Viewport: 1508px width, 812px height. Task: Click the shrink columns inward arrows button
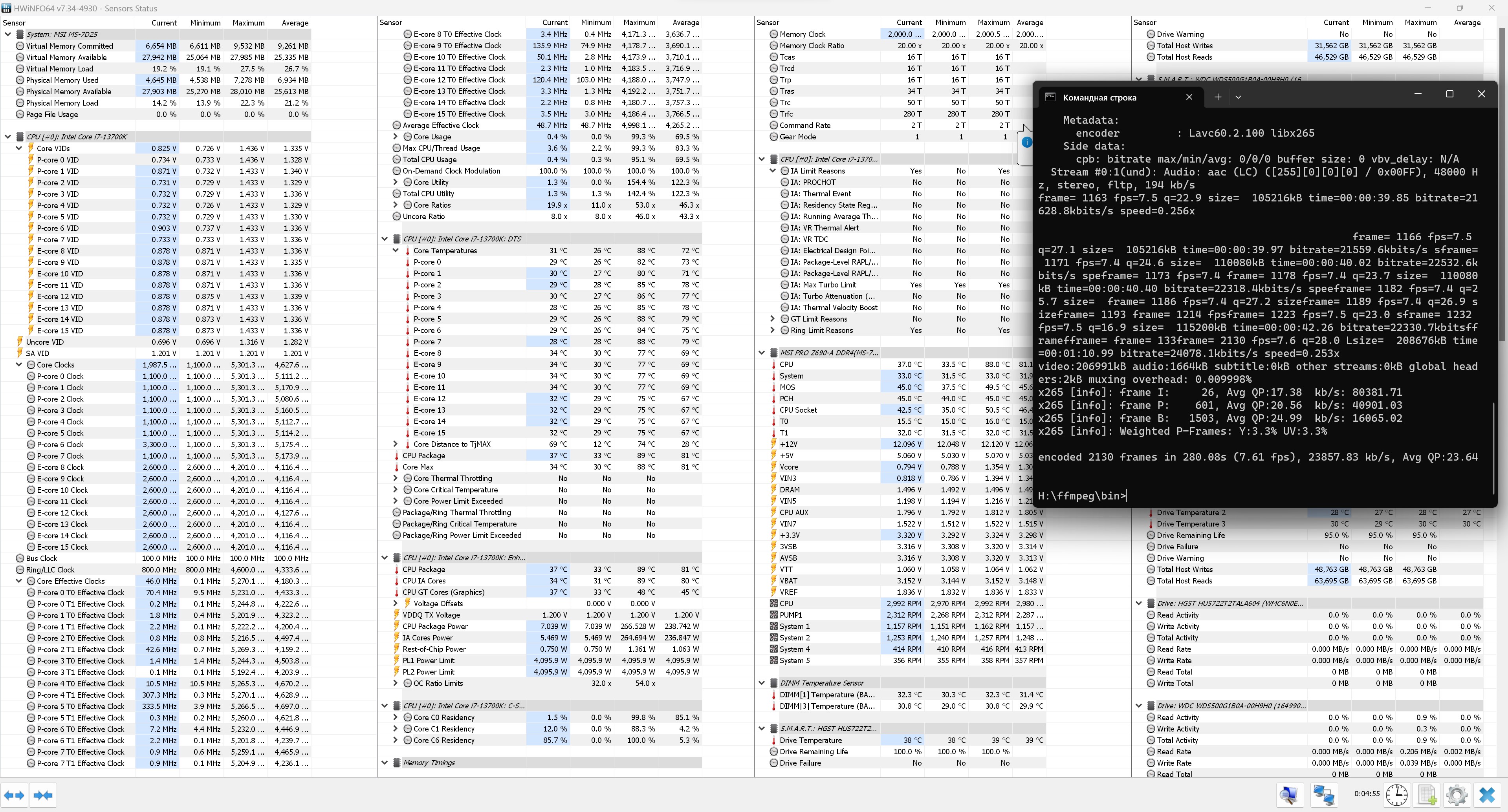point(43,795)
